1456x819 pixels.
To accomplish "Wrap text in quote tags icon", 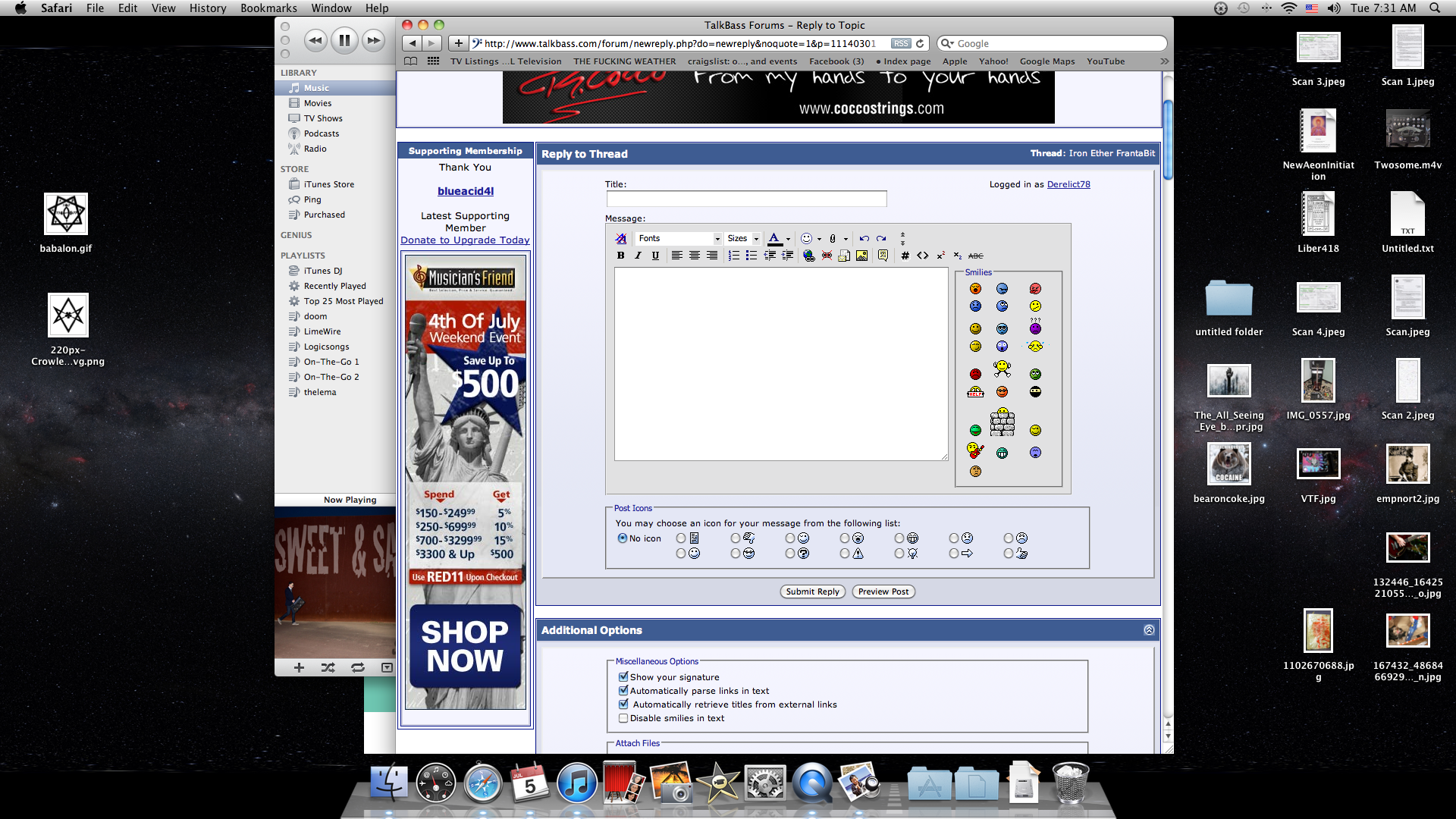I will tap(883, 256).
